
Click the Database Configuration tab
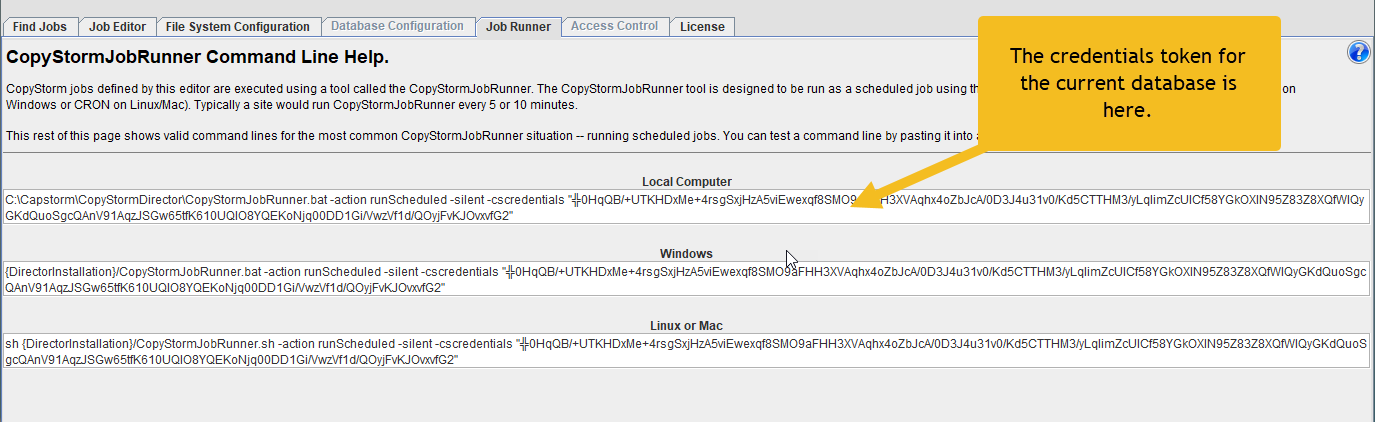point(397,26)
